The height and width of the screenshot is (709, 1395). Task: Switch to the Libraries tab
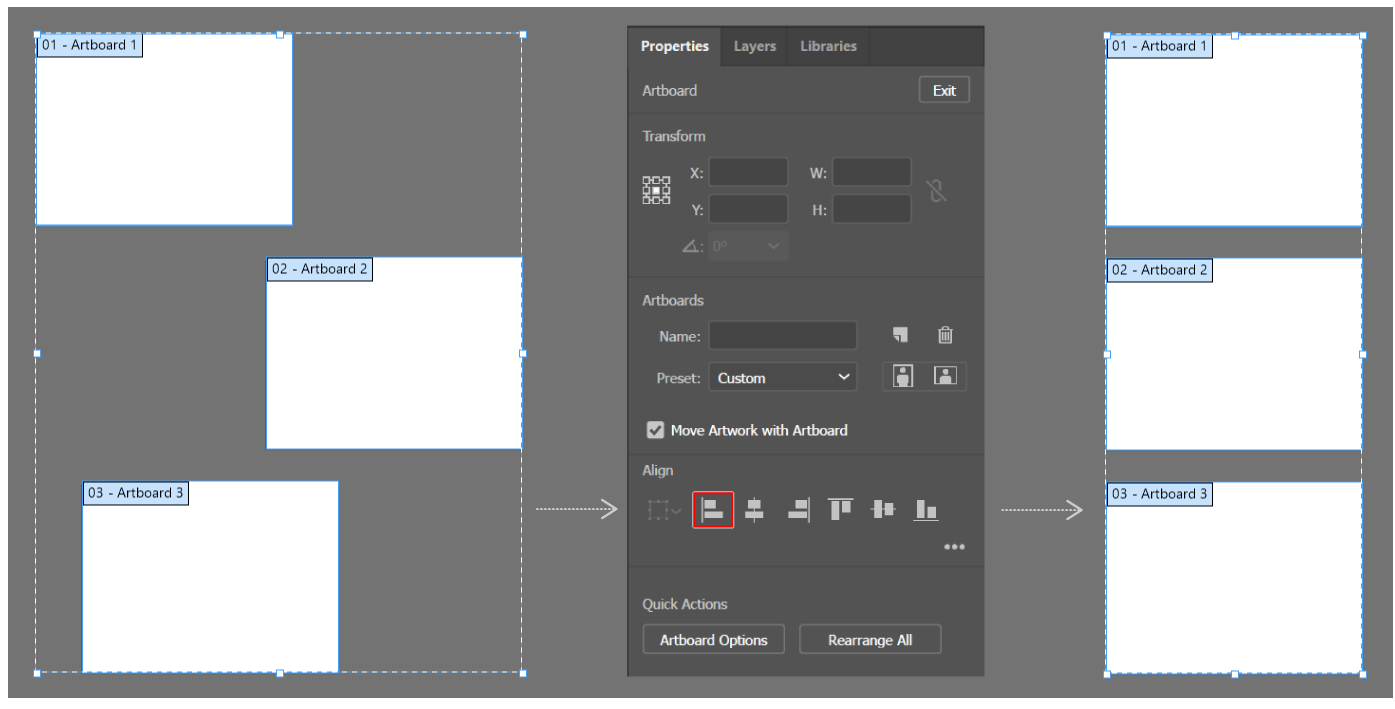pyautogui.click(x=827, y=46)
